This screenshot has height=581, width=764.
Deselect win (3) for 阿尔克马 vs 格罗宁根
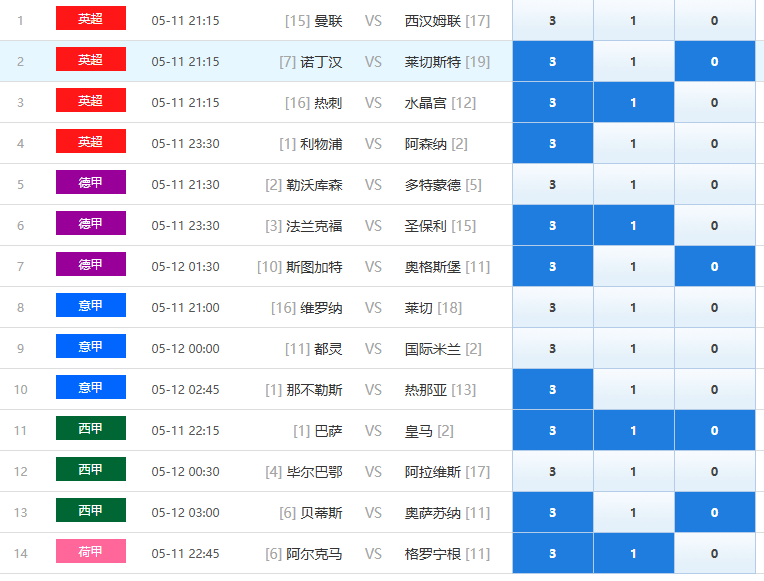(x=553, y=553)
